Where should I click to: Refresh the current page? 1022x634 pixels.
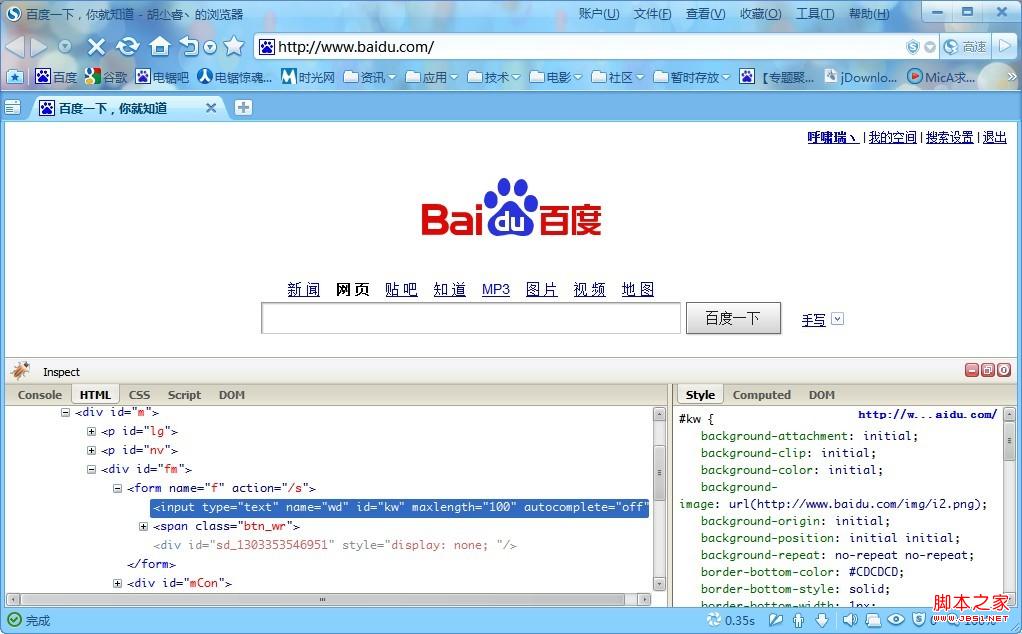click(128, 46)
